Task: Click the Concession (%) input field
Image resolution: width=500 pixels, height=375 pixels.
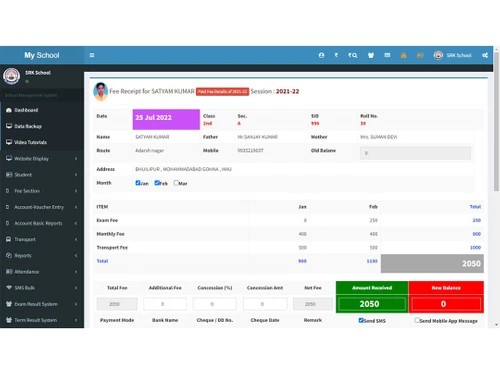Action: [x=215, y=304]
